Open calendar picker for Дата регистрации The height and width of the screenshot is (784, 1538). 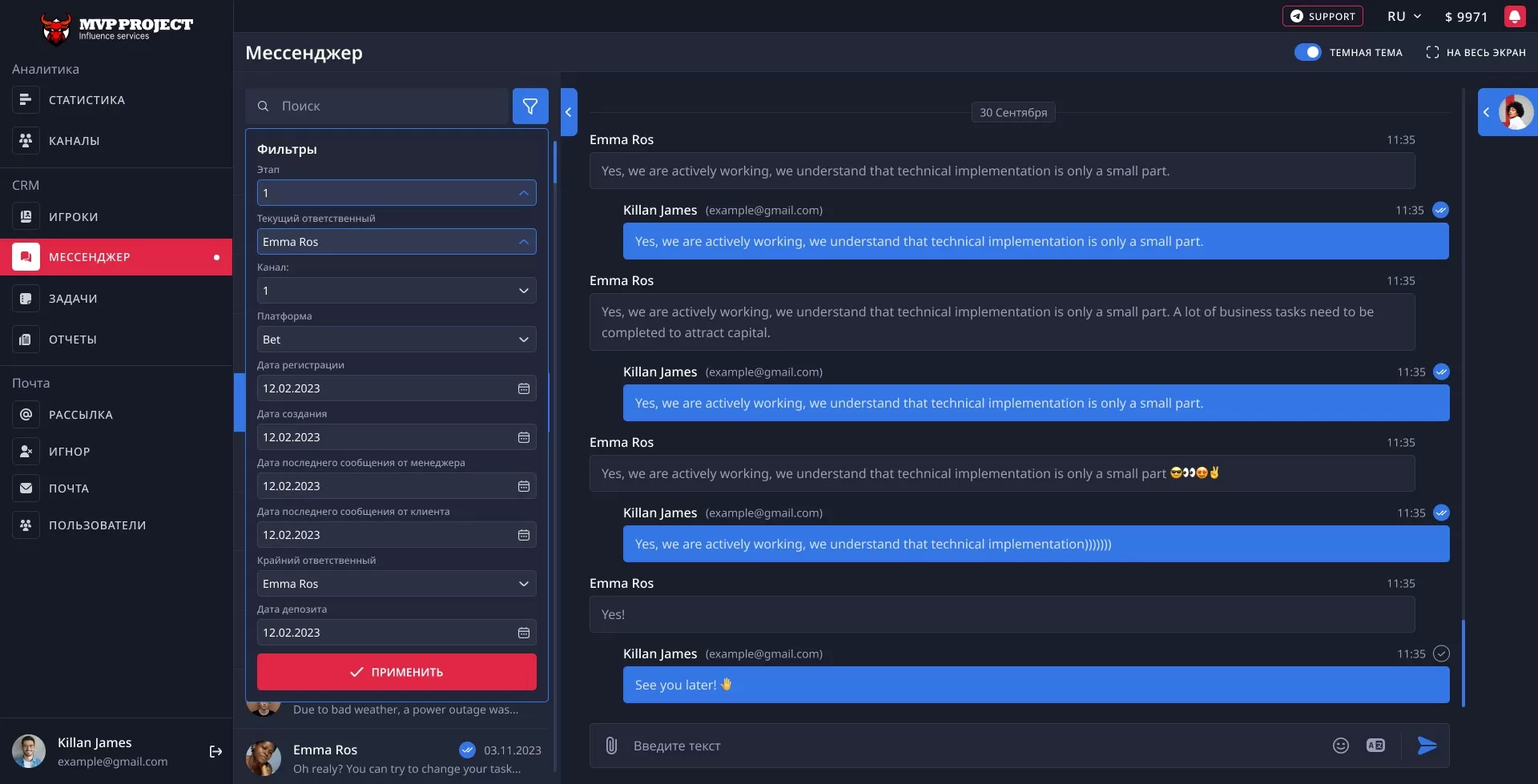tap(524, 388)
